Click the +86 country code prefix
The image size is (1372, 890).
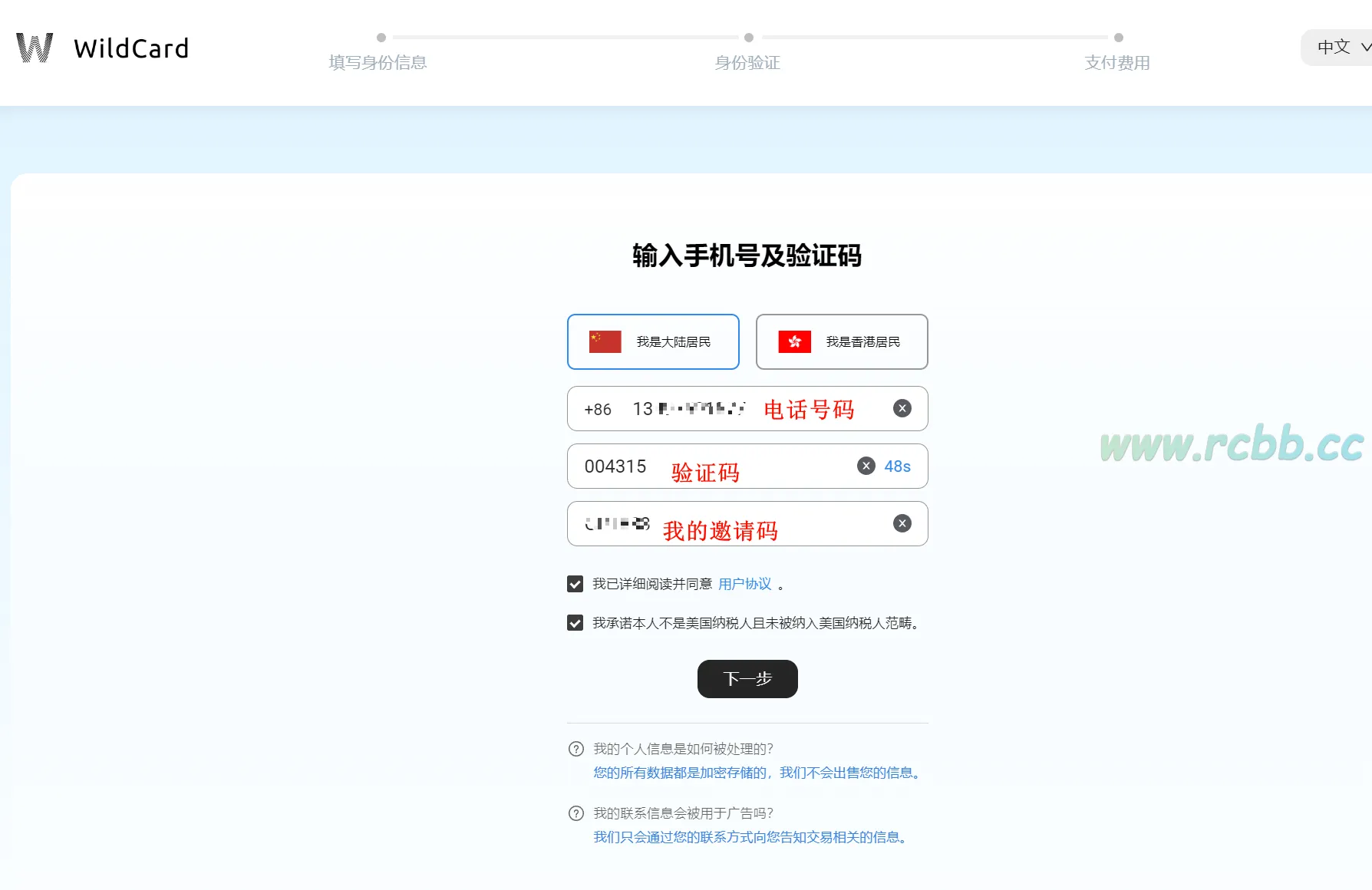(x=598, y=410)
